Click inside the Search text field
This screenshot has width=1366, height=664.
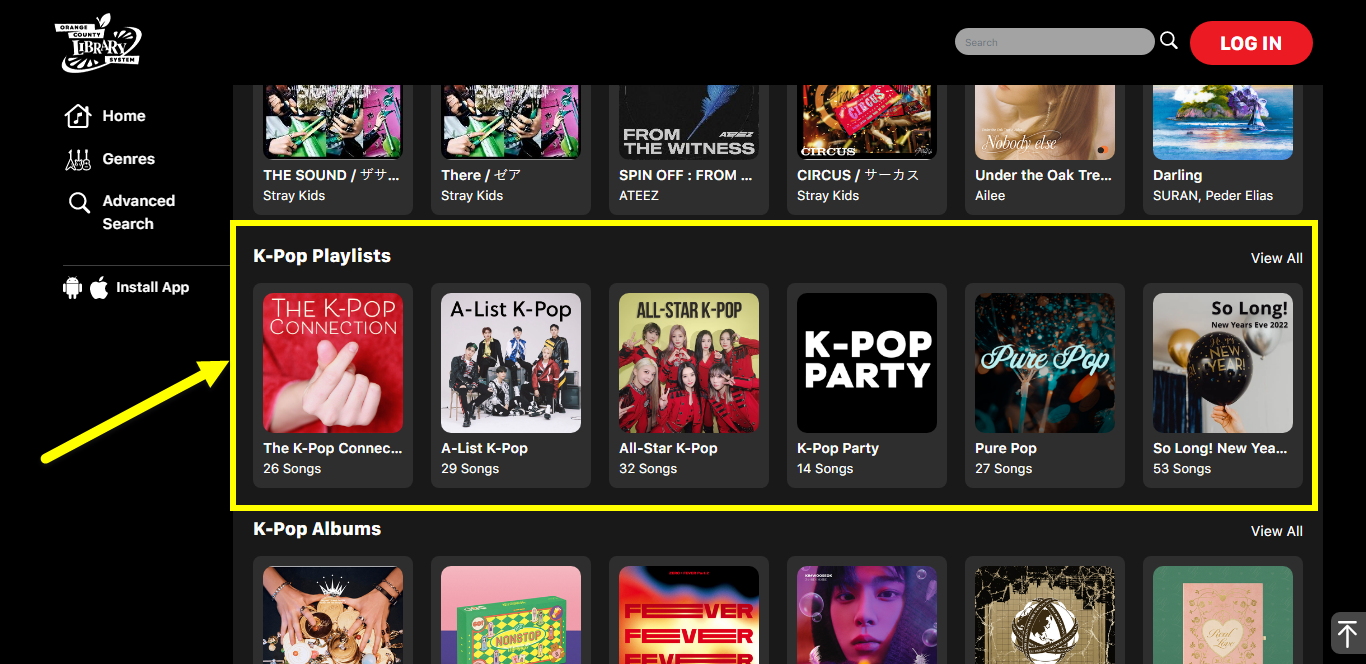pos(1054,42)
